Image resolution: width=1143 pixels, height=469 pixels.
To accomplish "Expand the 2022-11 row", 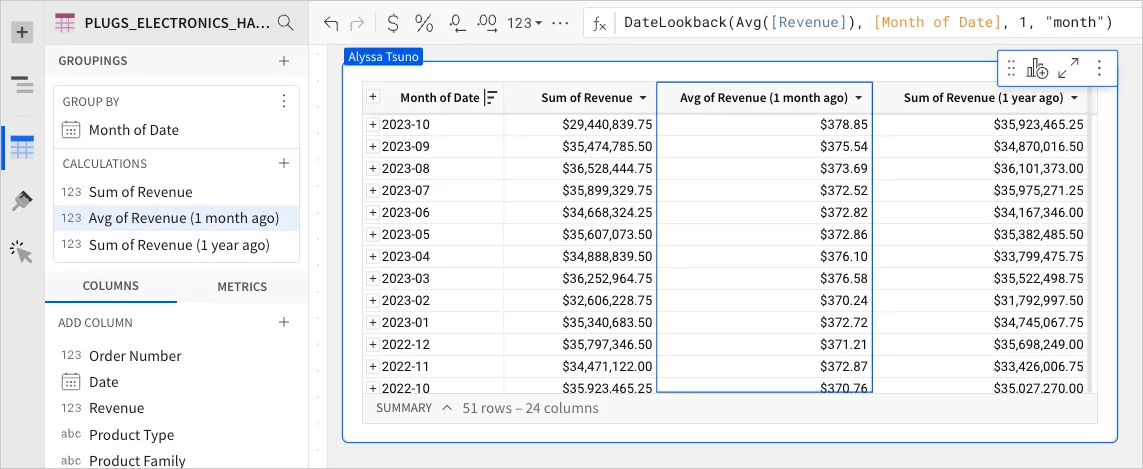I will (372, 365).
